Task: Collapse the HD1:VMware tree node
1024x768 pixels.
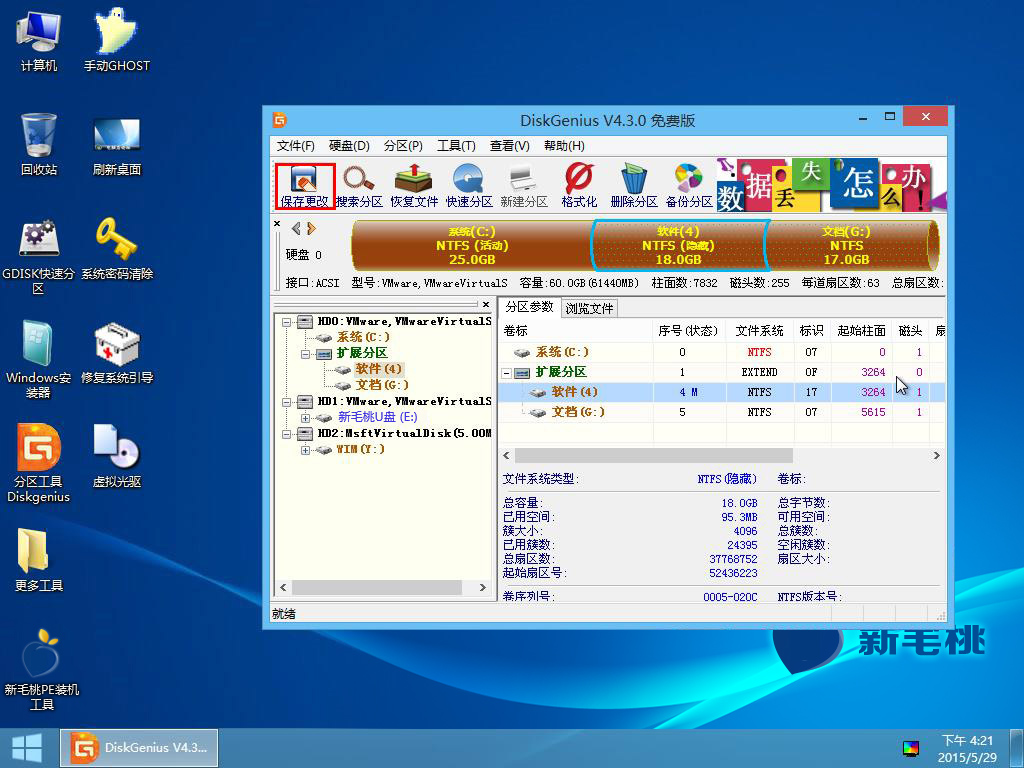Action: 287,402
